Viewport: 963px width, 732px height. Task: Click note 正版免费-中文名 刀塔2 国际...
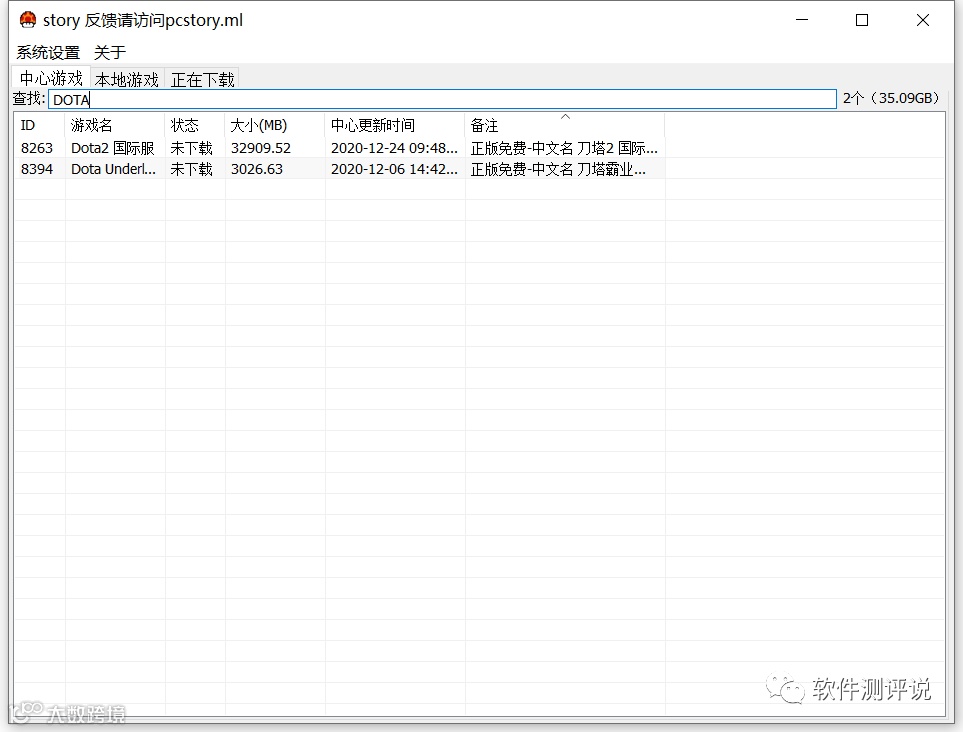pyautogui.click(x=564, y=148)
